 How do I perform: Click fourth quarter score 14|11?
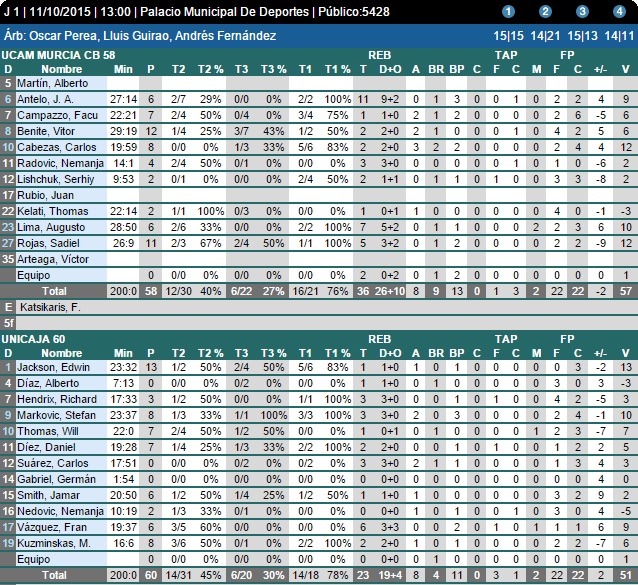point(619,35)
